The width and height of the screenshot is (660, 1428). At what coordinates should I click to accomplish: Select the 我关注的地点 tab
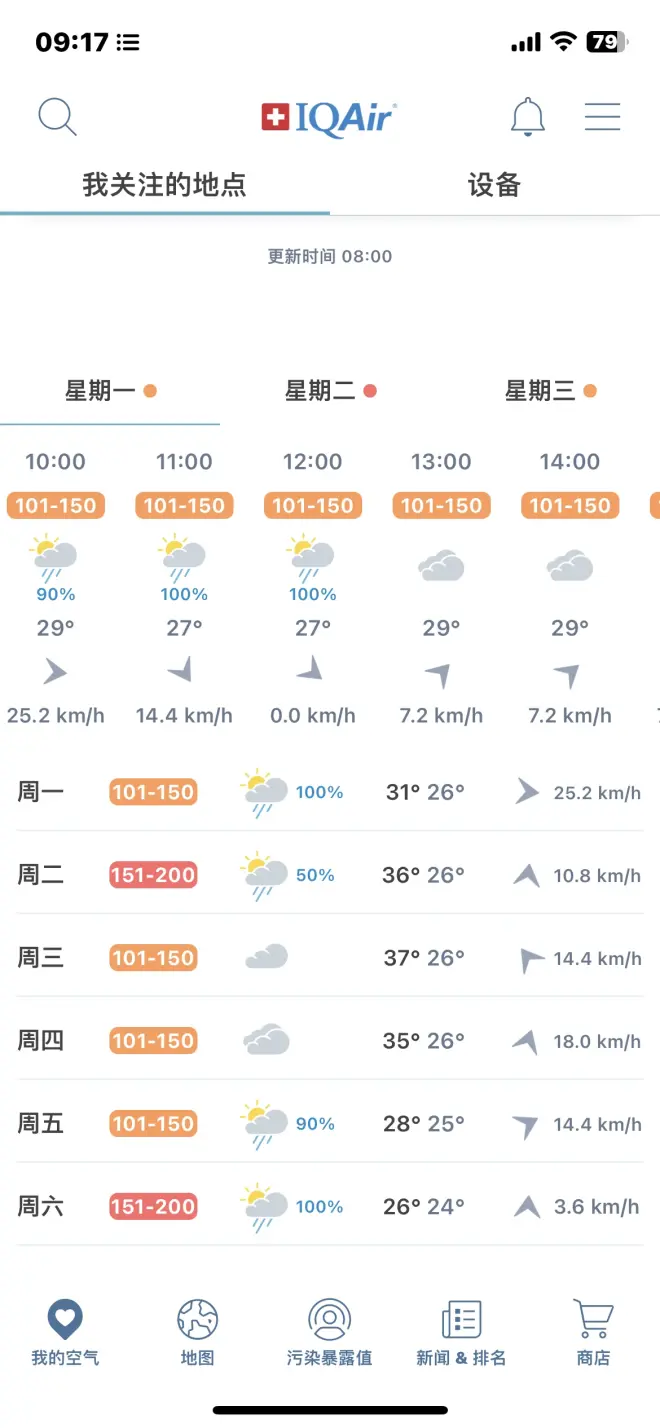coord(164,185)
